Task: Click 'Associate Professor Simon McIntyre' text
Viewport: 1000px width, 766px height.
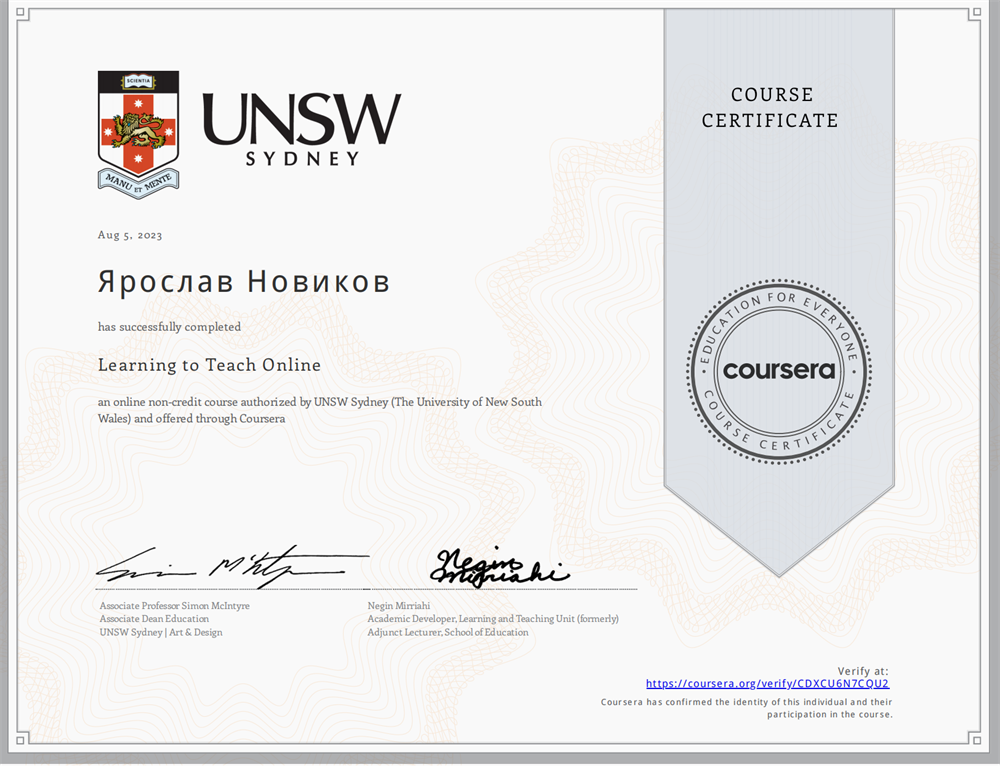Action: pyautogui.click(x=175, y=606)
